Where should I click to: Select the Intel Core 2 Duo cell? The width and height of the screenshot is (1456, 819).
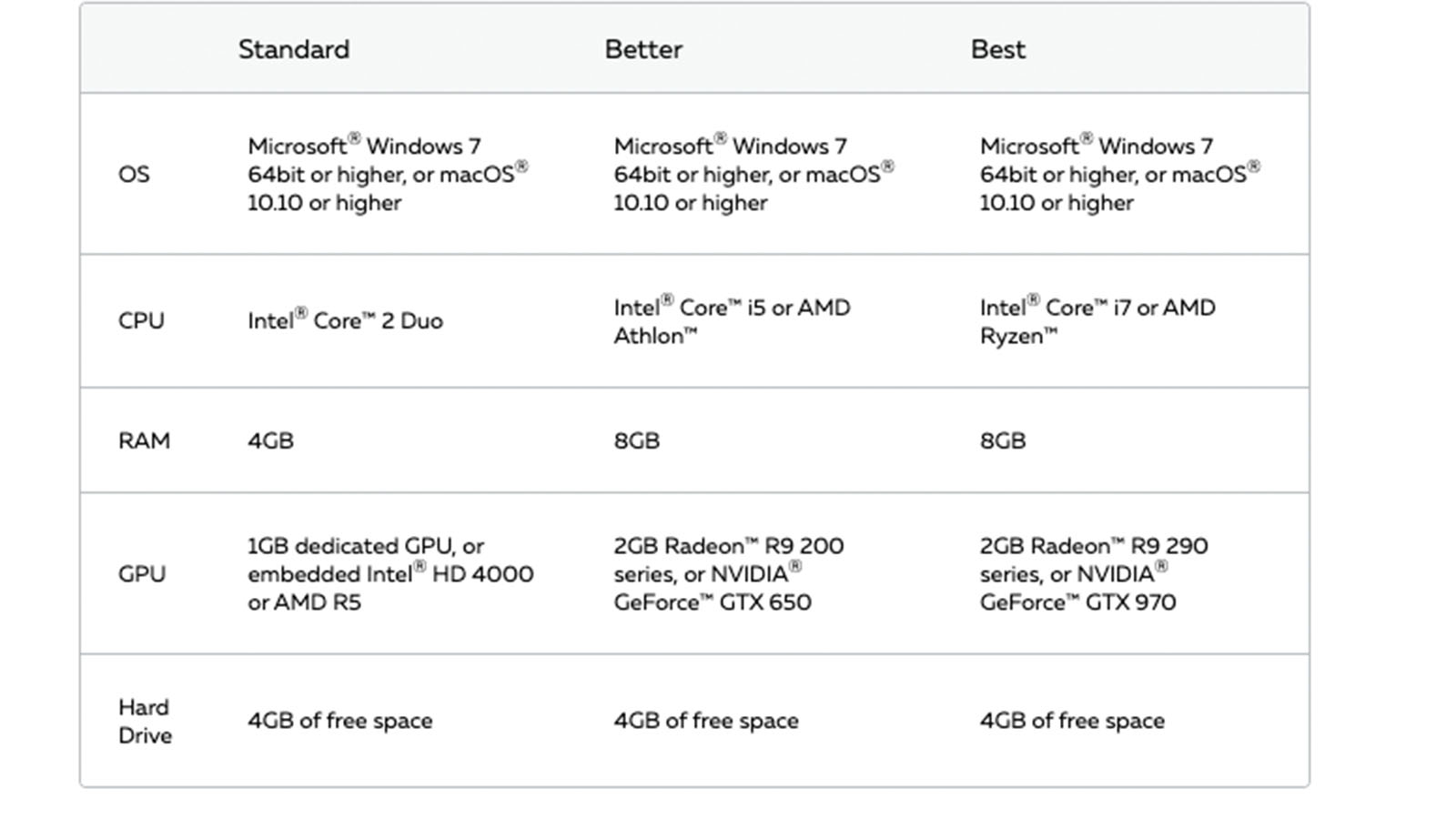(345, 320)
